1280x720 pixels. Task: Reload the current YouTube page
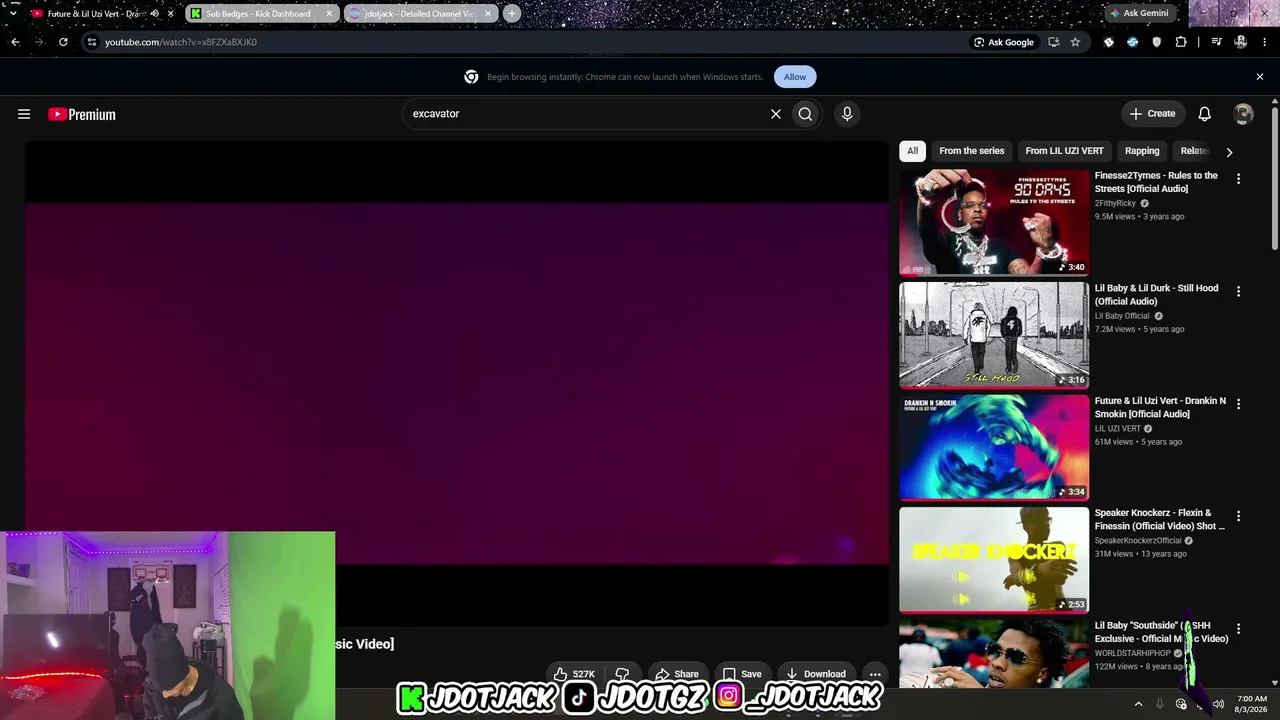(63, 42)
